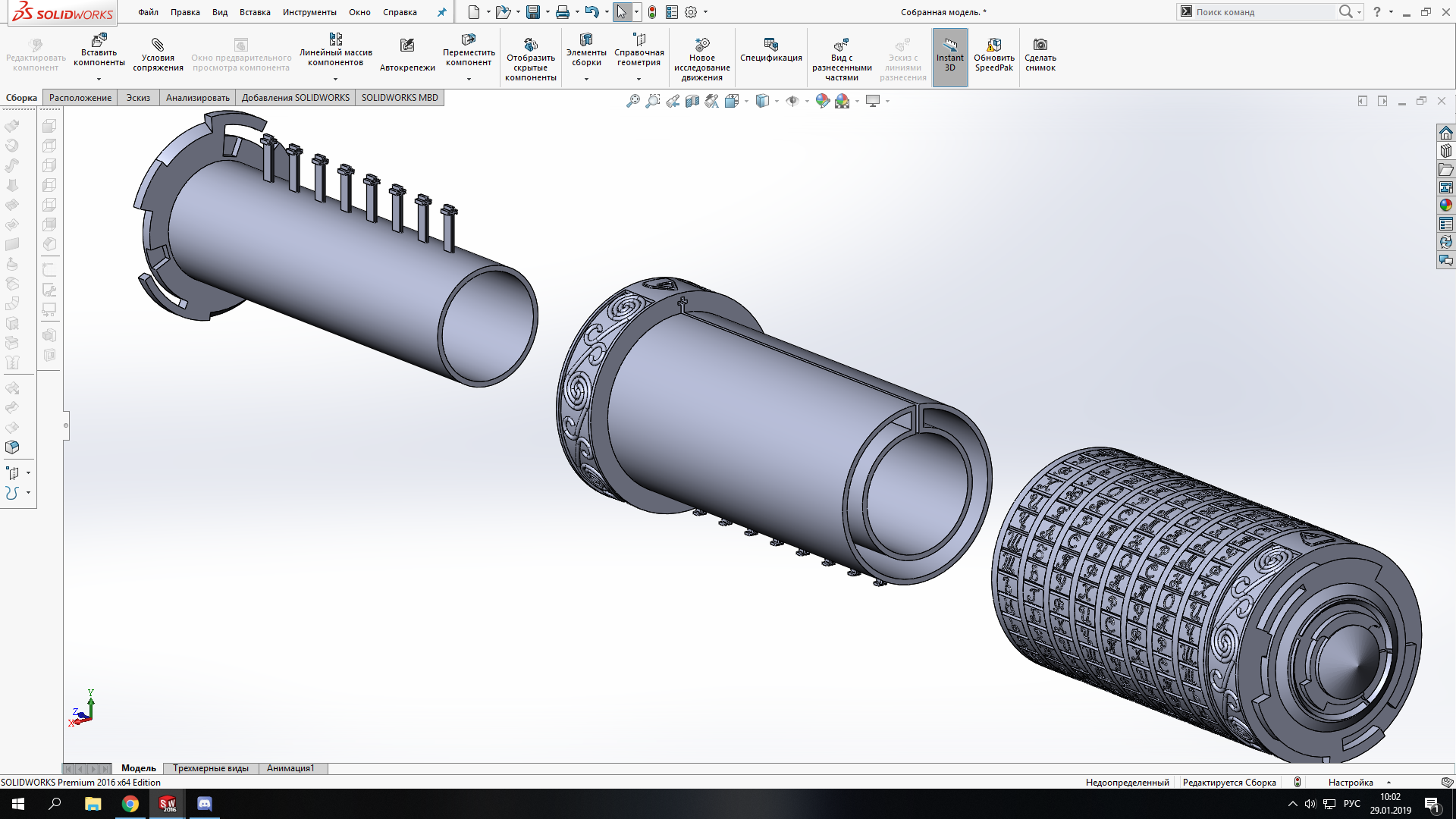Viewport: 1456px width, 819px height.
Task: Pin the menu bar with pushpin
Action: (442, 12)
